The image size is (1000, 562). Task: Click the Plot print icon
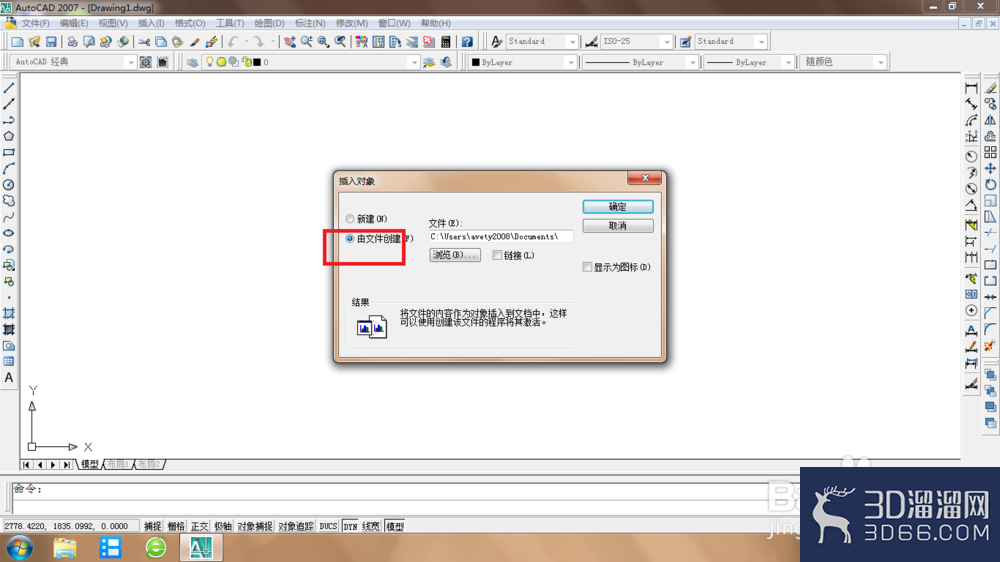pyautogui.click(x=72, y=41)
